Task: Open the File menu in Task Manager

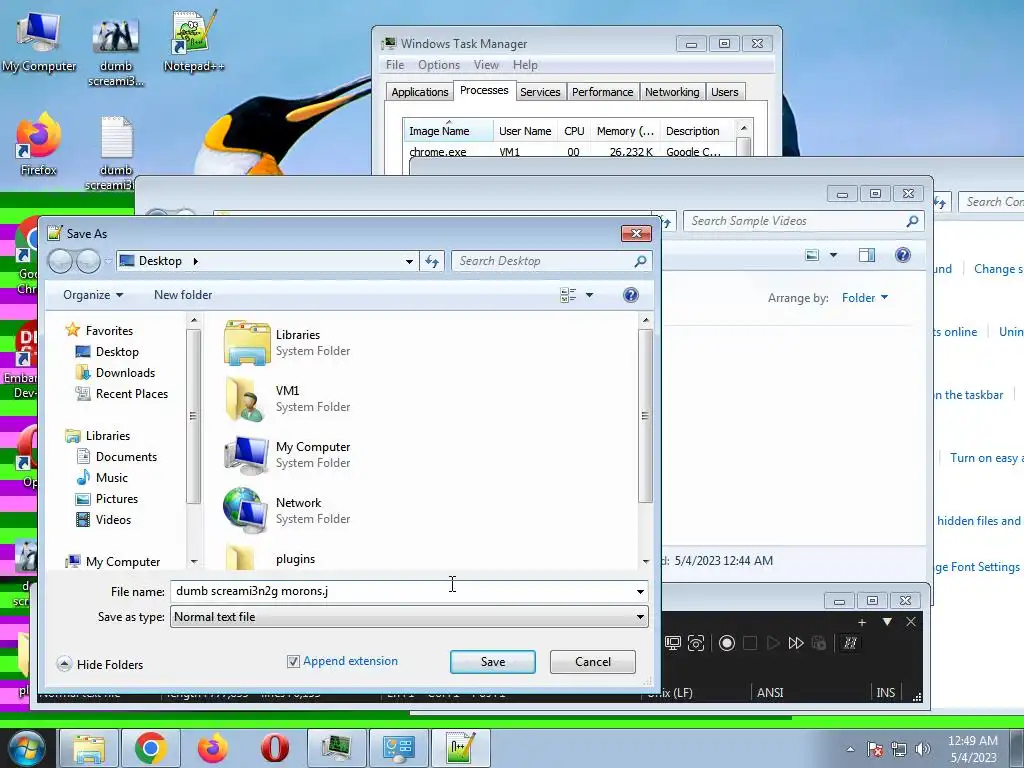Action: (x=394, y=65)
